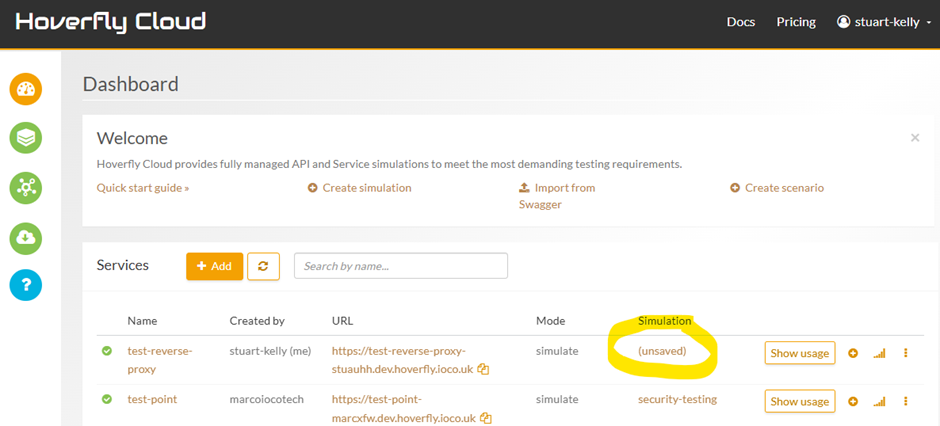Click the green layers icon in the sidebar
This screenshot has width=940, height=426.
[26, 138]
